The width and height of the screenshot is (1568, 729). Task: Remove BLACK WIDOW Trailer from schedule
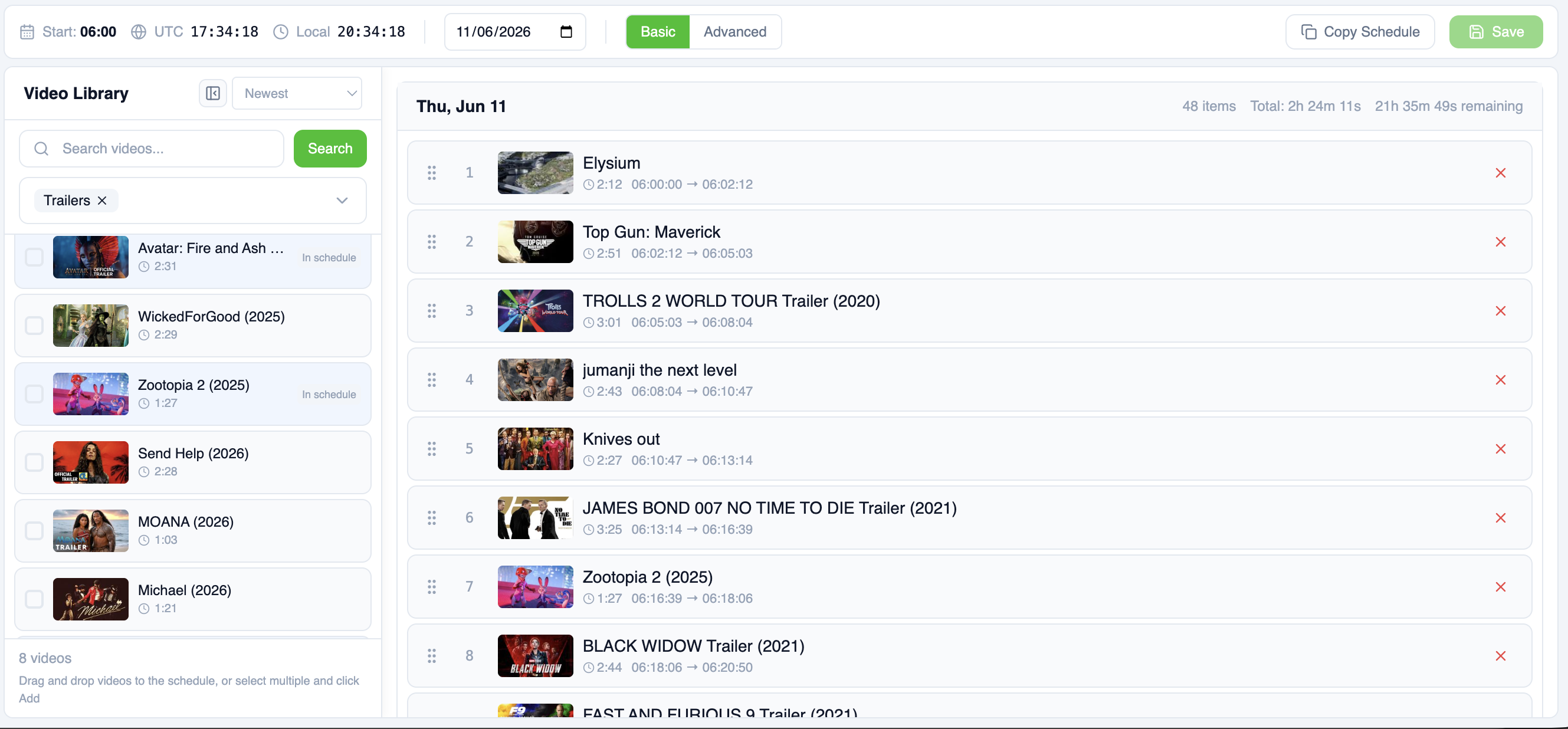click(1500, 655)
